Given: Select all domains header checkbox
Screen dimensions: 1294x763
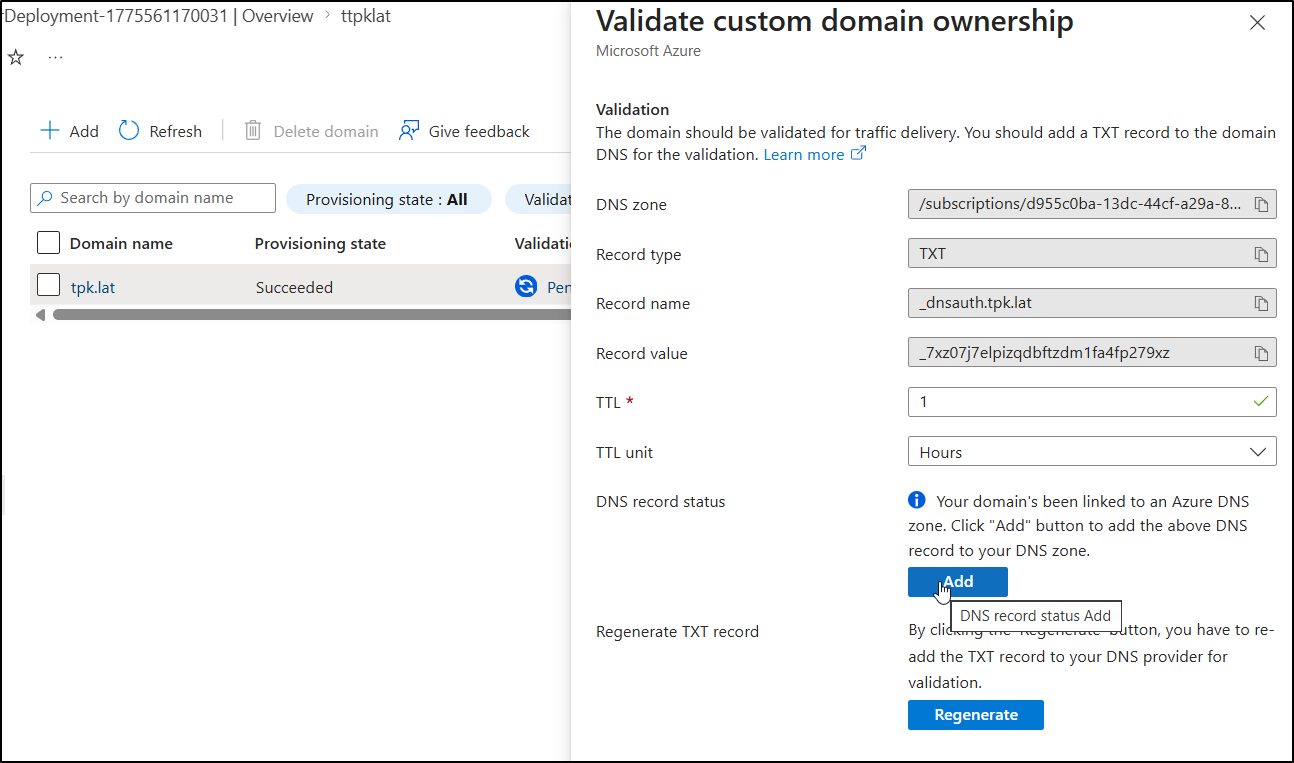Looking at the screenshot, I should pyautogui.click(x=48, y=243).
